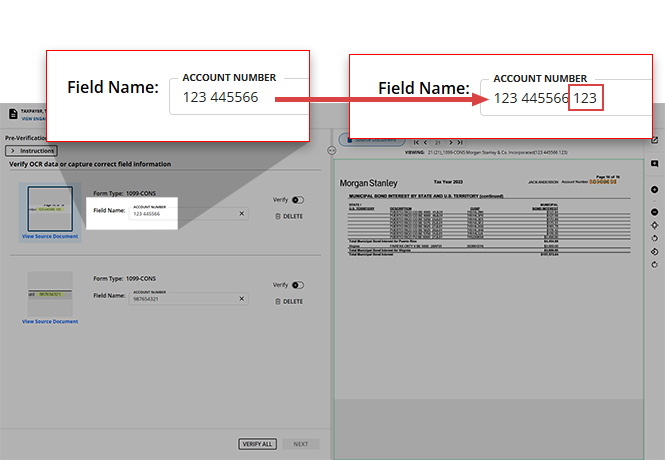Delete the first 1099-CONS entry
665x460 pixels.
point(288,216)
